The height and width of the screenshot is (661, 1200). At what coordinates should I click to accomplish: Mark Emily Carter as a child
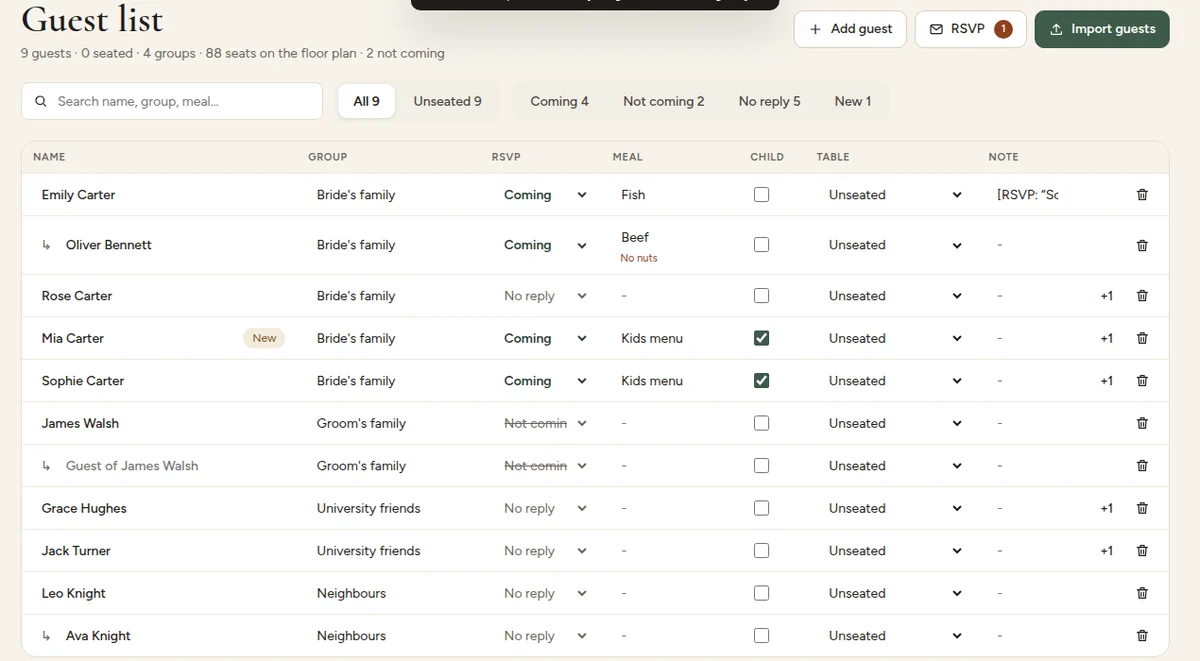761,195
